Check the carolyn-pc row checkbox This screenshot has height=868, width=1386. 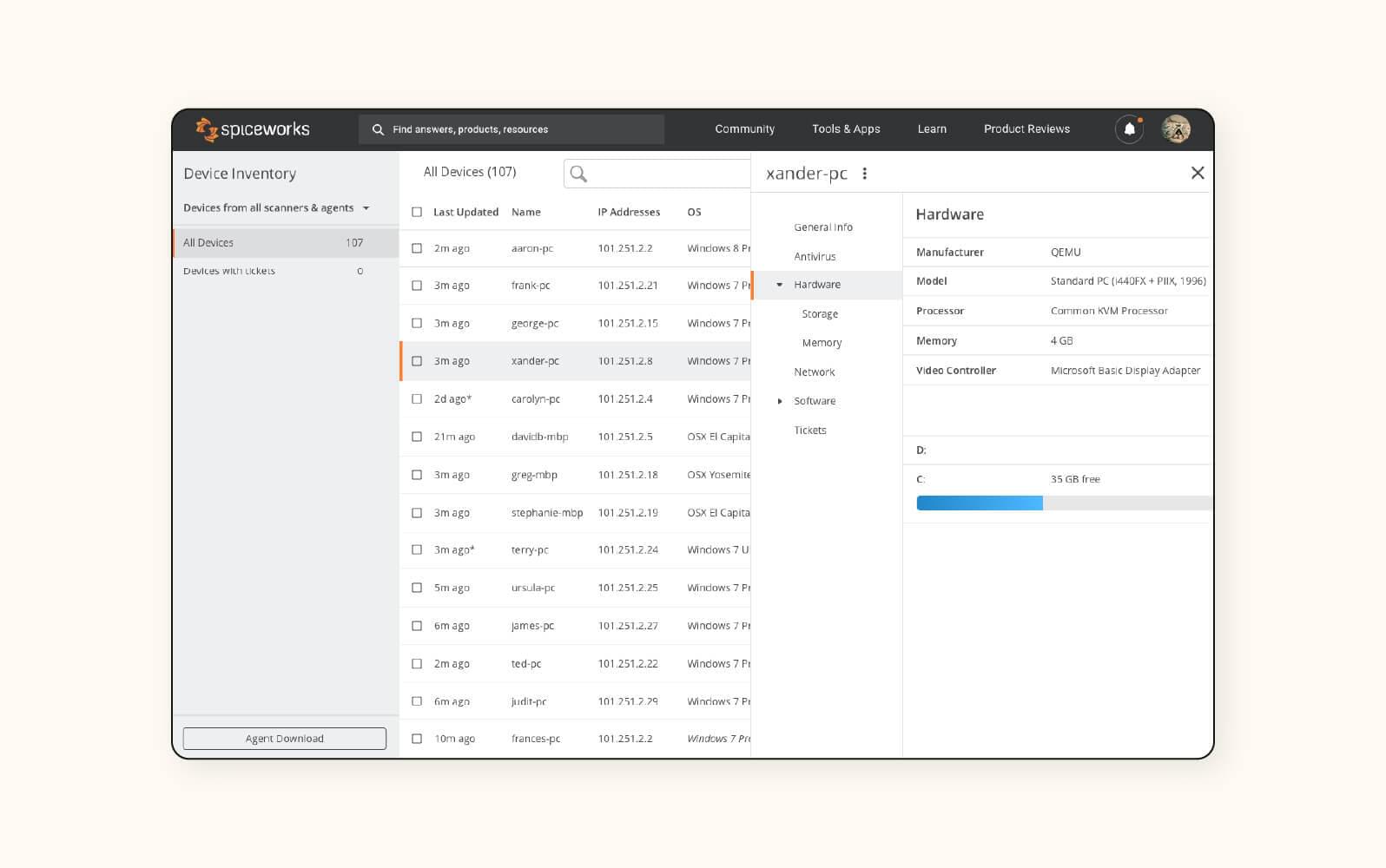(x=417, y=399)
